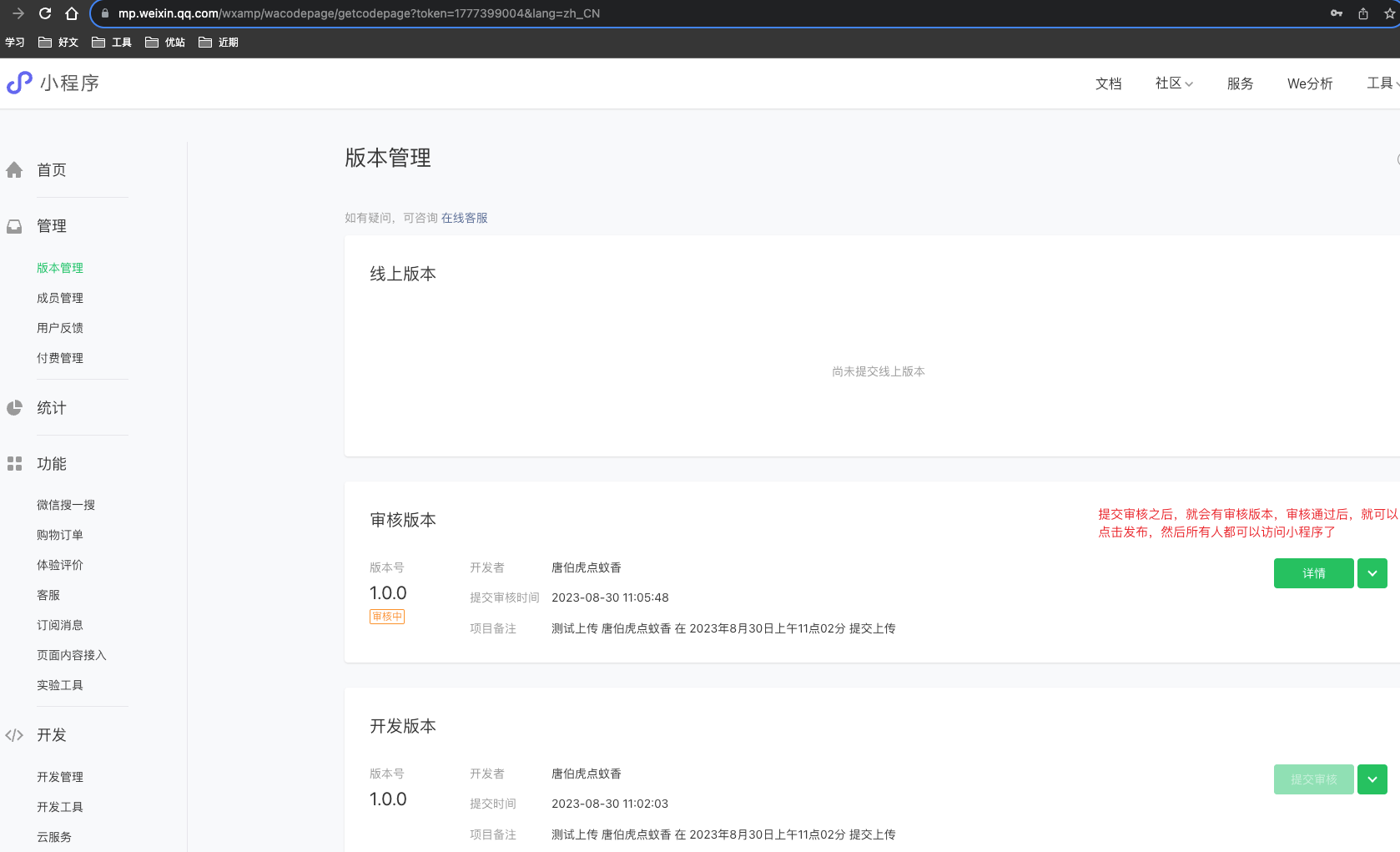Screen dimensions: 1400x852
Task: Click the browser reload icon
Action: click(x=45, y=13)
